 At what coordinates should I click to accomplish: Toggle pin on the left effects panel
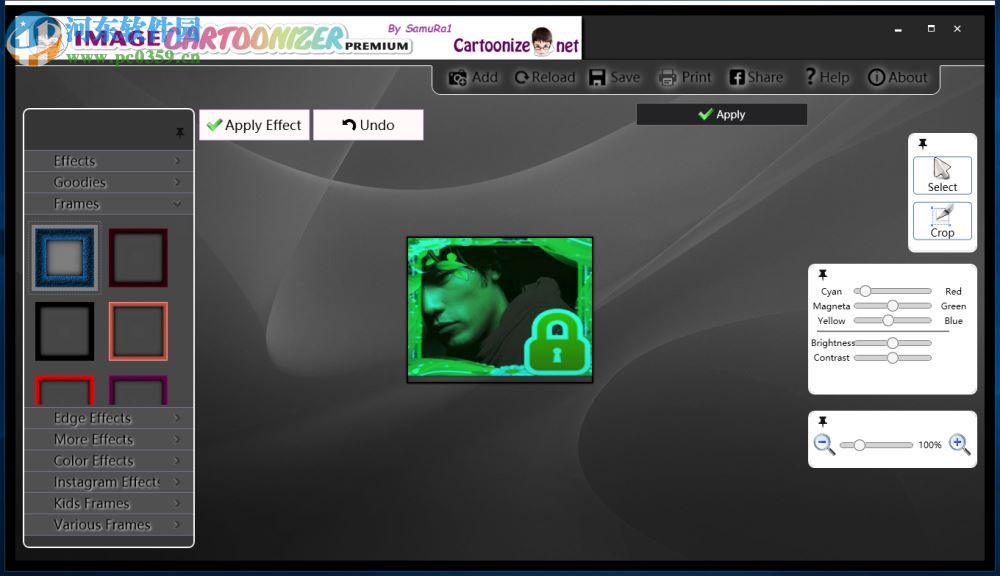tap(180, 132)
